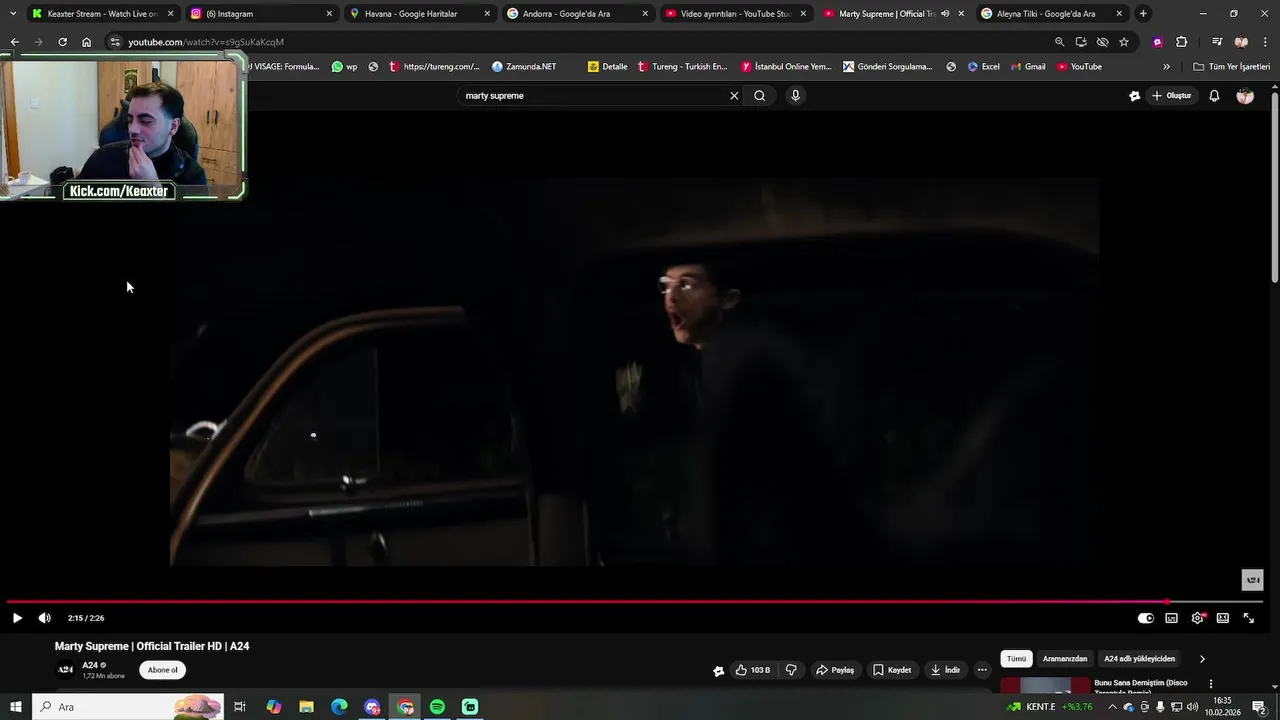Open the Chrome three-dot menu
1280x720 pixels.
pos(1264,42)
